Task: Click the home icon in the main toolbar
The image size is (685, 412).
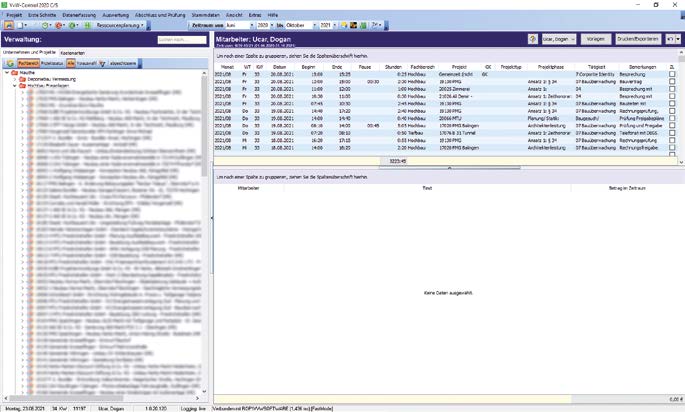Action: (x=9, y=25)
